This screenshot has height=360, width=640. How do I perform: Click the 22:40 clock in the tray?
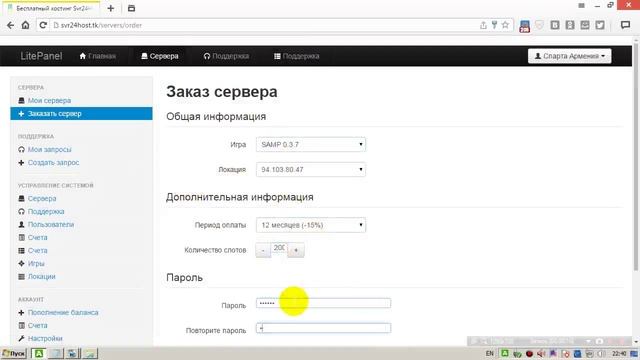[x=619, y=353]
